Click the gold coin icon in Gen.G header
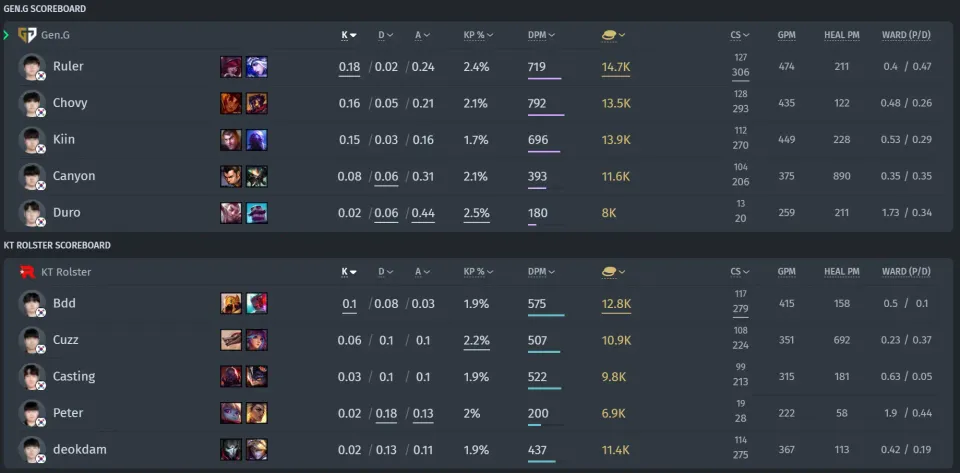This screenshot has width=960, height=473. (608, 35)
